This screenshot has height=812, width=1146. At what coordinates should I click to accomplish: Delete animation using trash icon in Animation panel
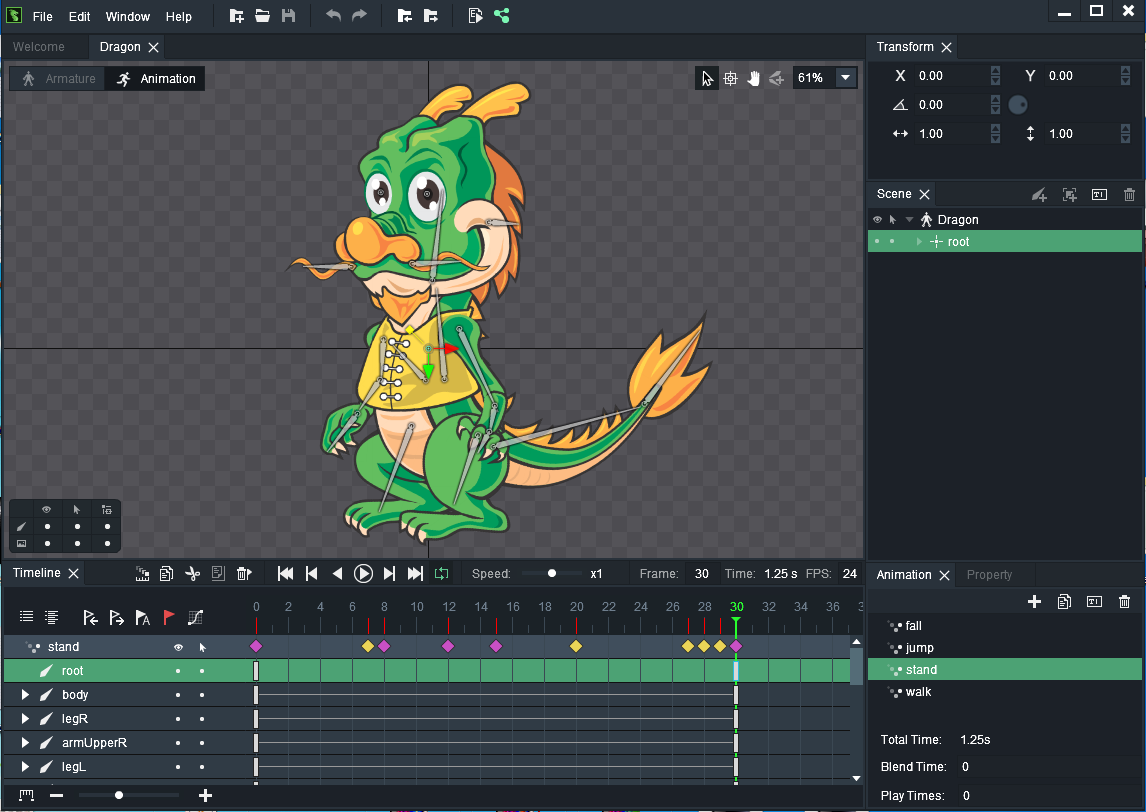click(x=1124, y=601)
